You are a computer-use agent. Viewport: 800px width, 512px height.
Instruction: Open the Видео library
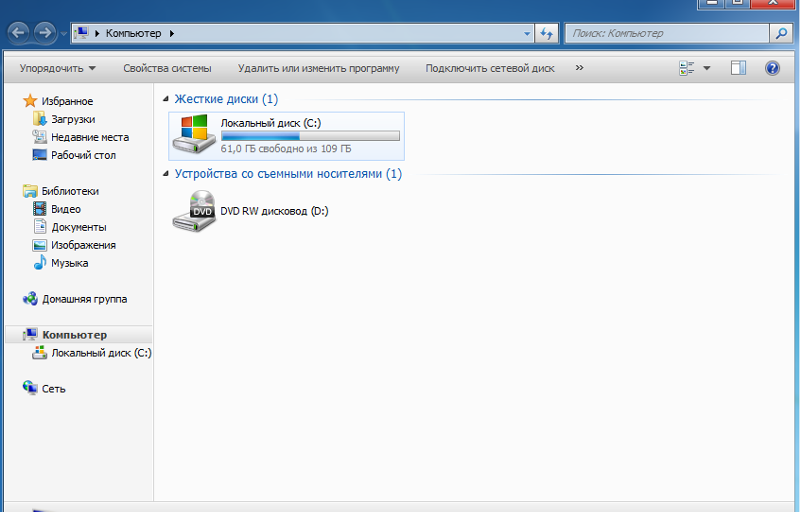[66, 209]
